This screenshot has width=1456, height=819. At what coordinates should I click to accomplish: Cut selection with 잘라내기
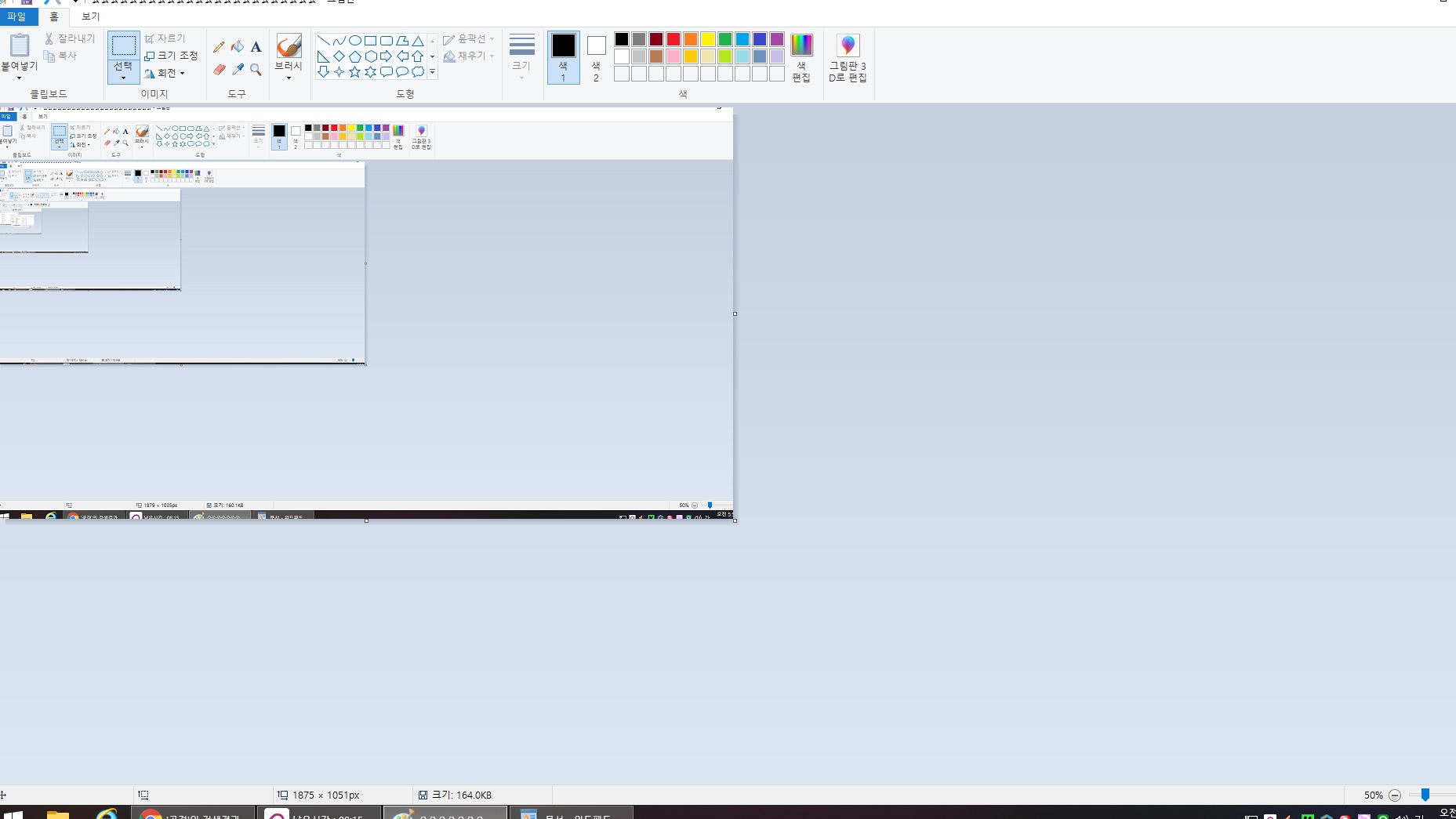coord(70,38)
